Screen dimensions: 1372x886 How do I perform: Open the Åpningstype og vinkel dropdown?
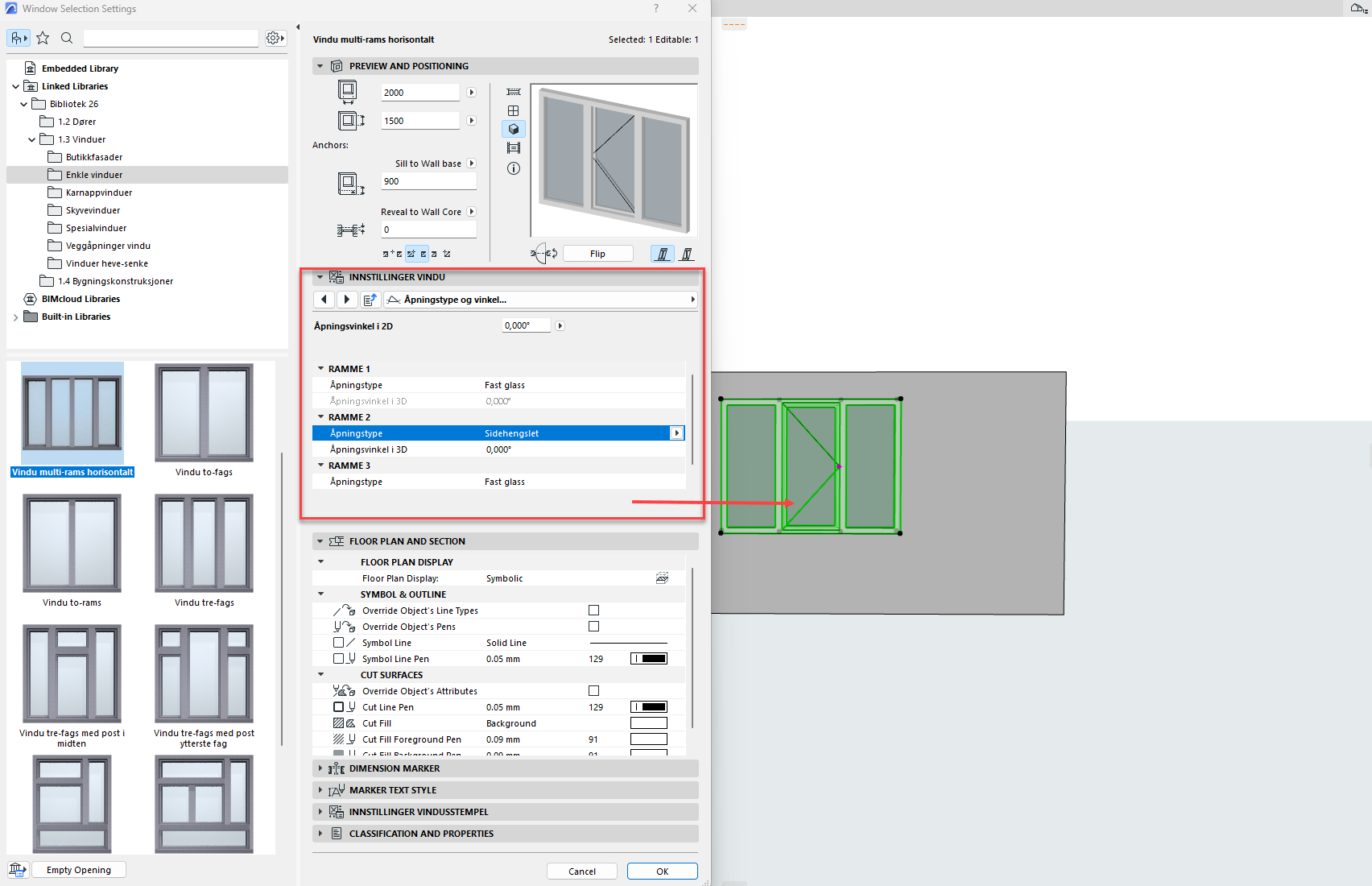pos(540,300)
